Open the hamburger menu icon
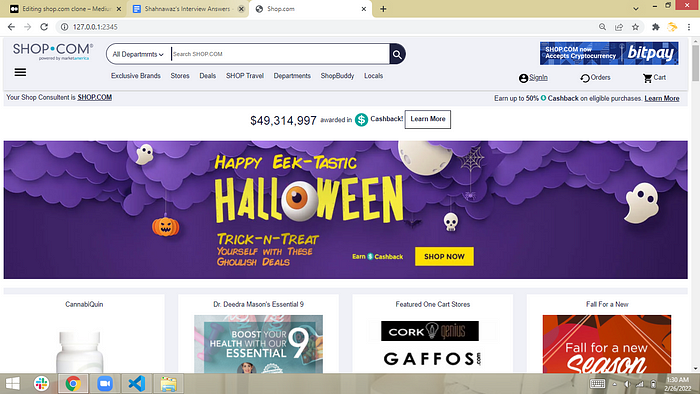The width and height of the screenshot is (700, 394). click(20, 72)
